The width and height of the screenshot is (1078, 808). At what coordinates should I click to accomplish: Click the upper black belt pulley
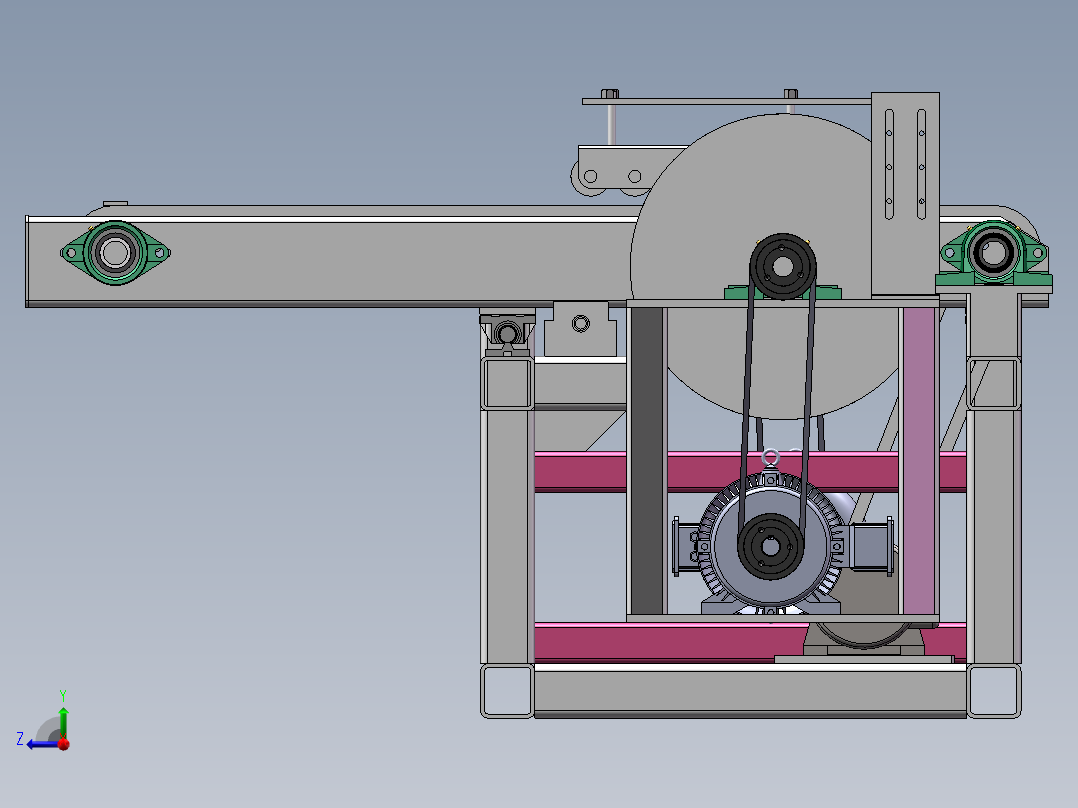(x=782, y=267)
